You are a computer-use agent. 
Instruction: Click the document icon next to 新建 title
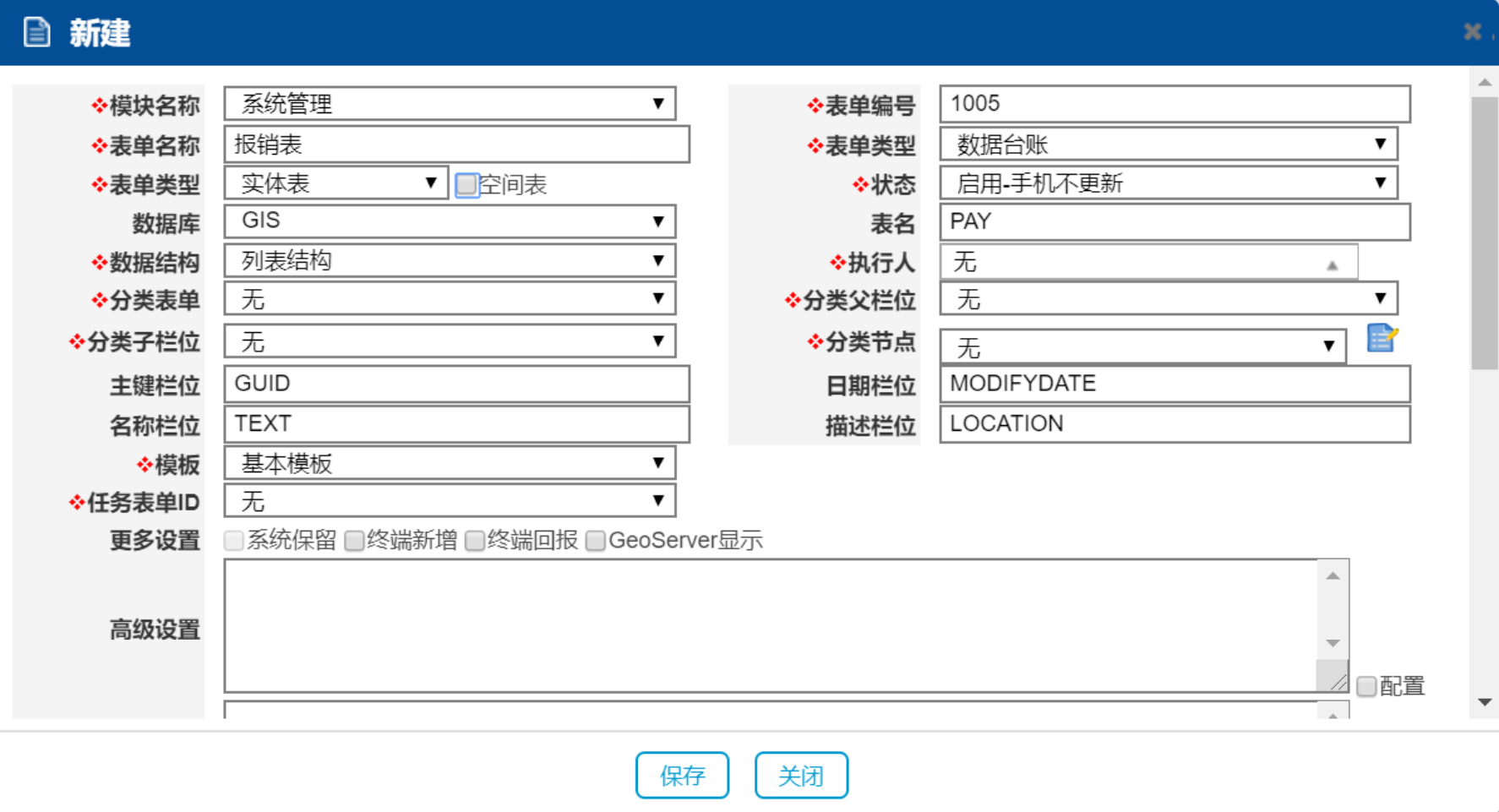[36, 33]
